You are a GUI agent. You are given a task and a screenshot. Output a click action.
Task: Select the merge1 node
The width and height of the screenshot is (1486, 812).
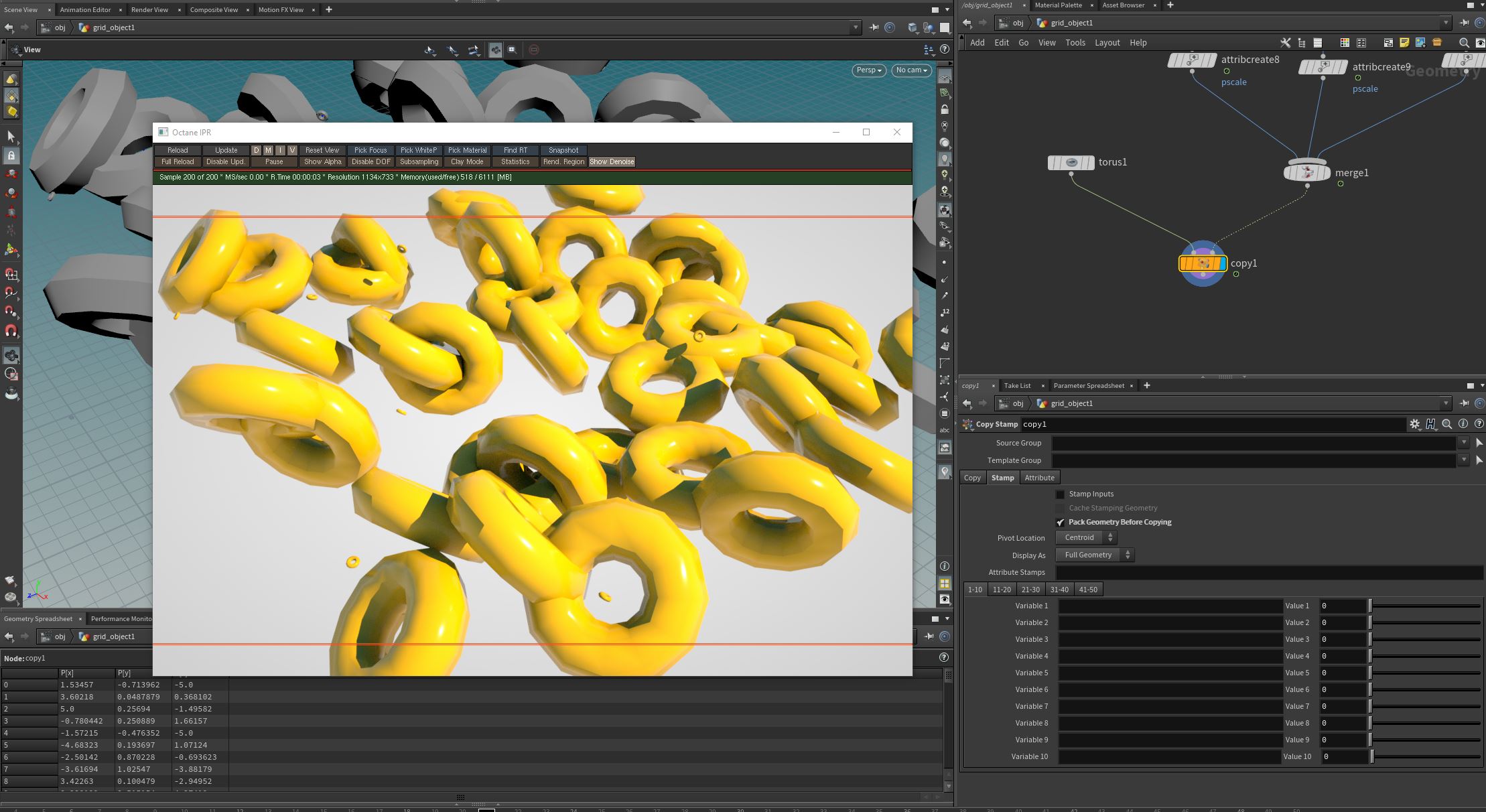pos(1307,172)
